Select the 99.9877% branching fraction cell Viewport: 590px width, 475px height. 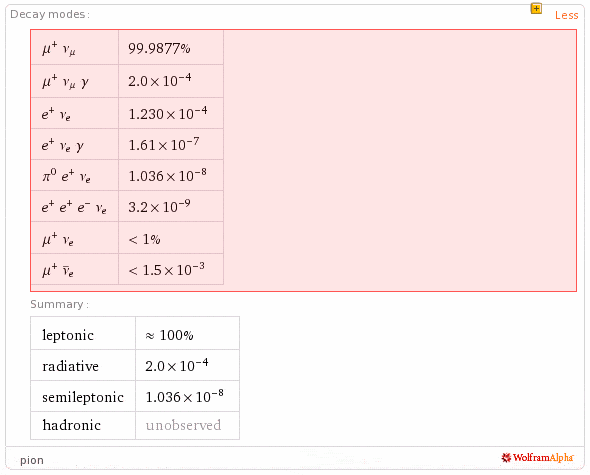point(171,48)
